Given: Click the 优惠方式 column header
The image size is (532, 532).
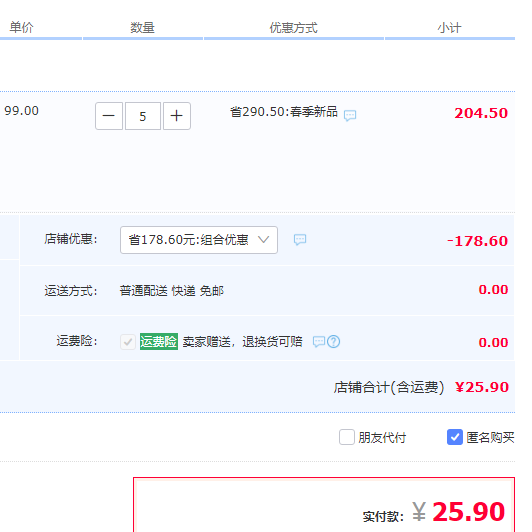Looking at the screenshot, I should pos(293,27).
